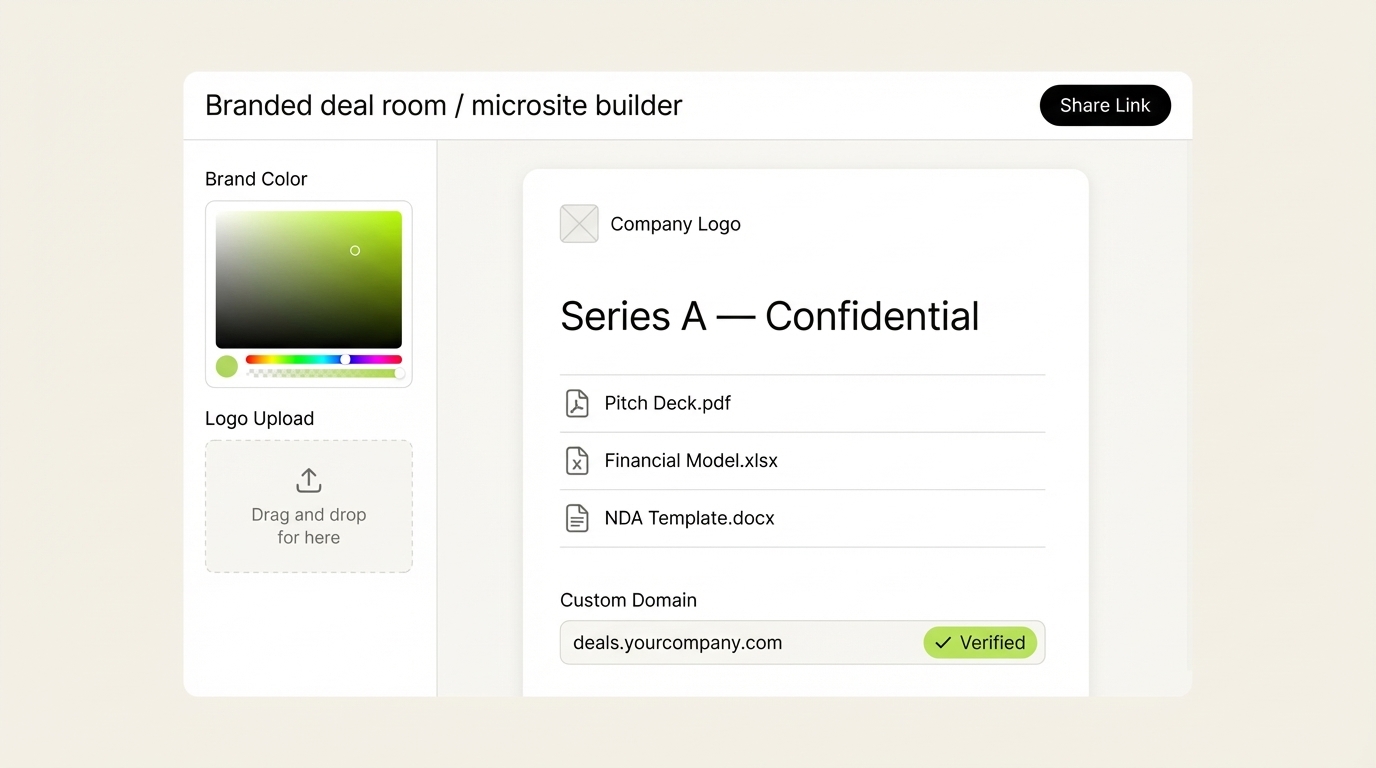Select the NDA Template.docx list row
Viewport: 1376px width, 768px height.
689,518
